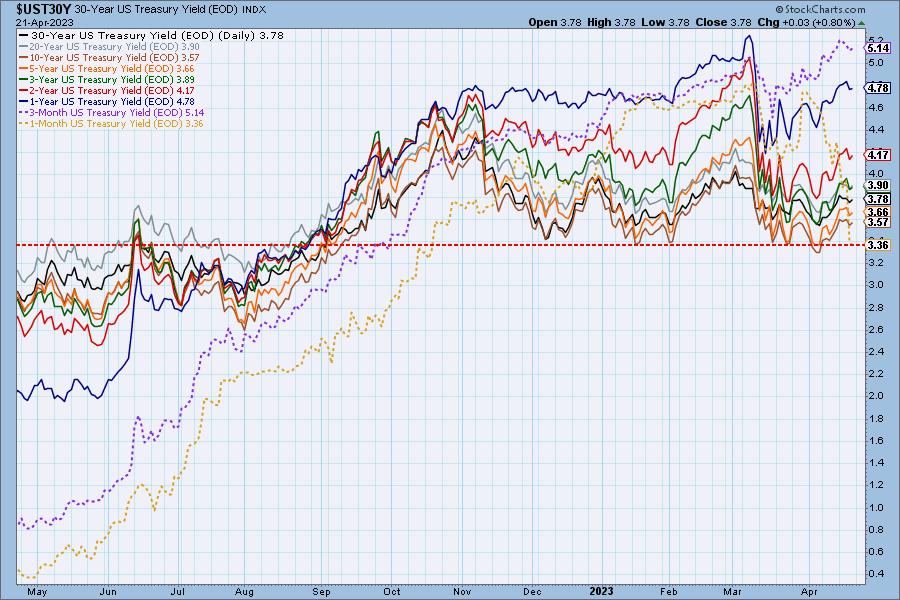Click the 3.66 price label on right axis

point(878,212)
